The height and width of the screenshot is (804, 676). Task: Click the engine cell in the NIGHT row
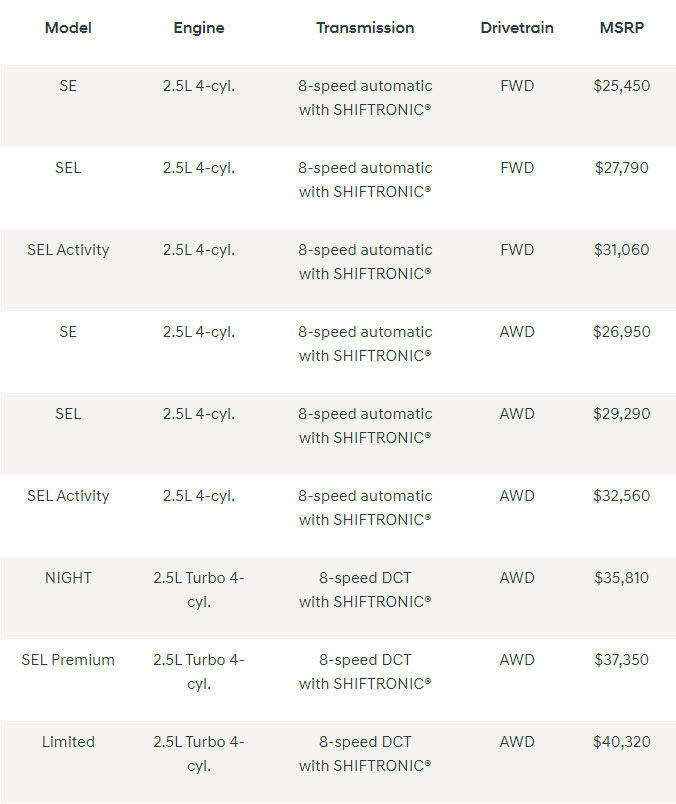pos(199,590)
